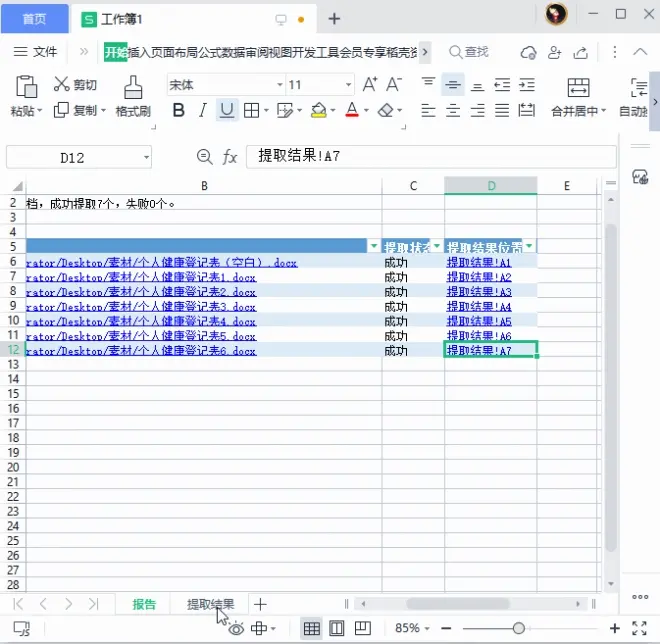Align text to vertical middle
Image resolution: width=660 pixels, height=644 pixels.
point(453,85)
